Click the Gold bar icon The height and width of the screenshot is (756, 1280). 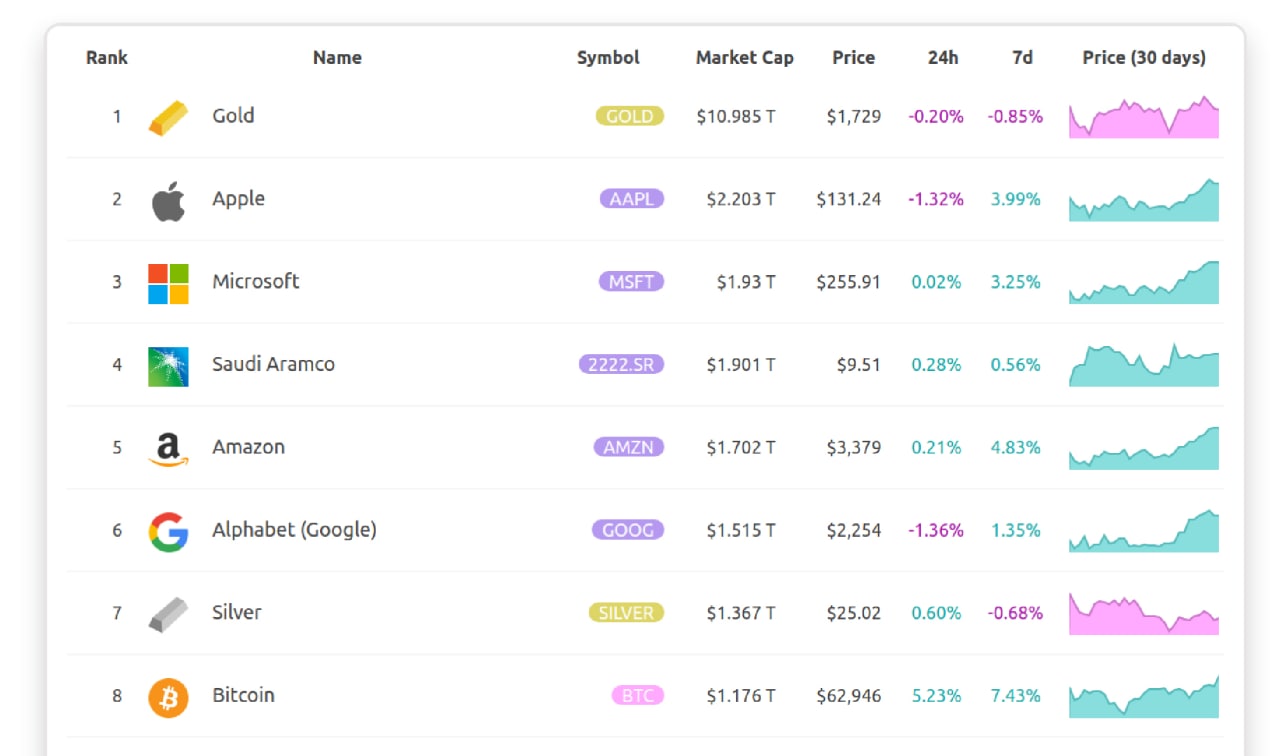point(168,117)
